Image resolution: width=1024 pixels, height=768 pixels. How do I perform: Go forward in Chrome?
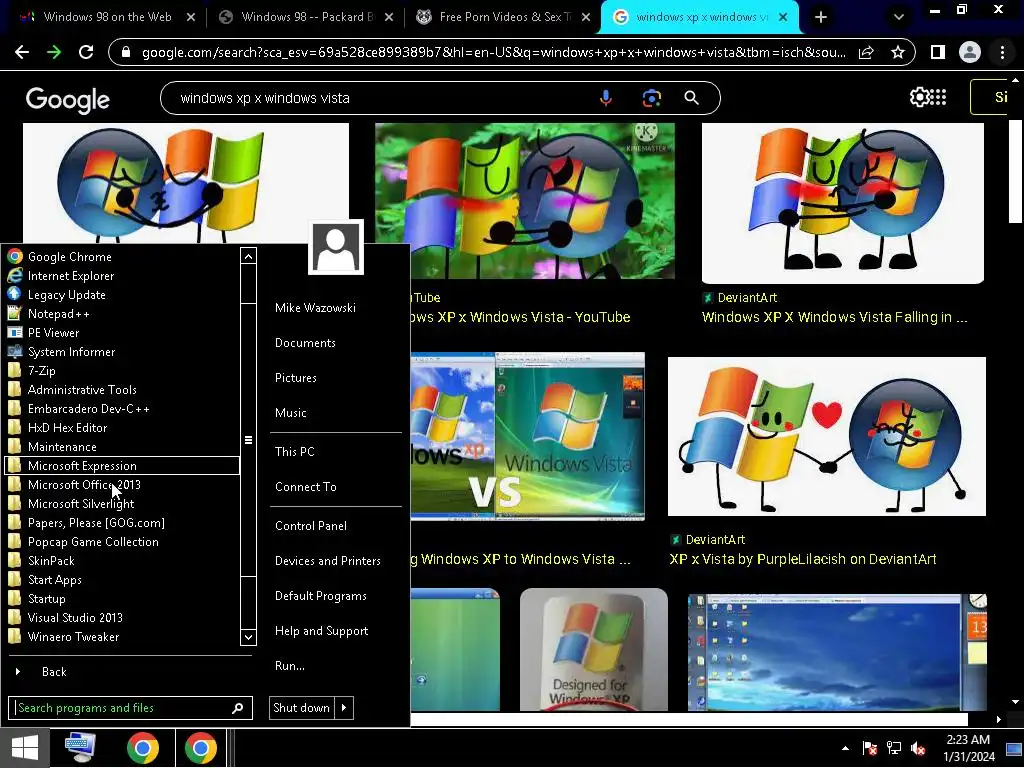click(x=54, y=52)
